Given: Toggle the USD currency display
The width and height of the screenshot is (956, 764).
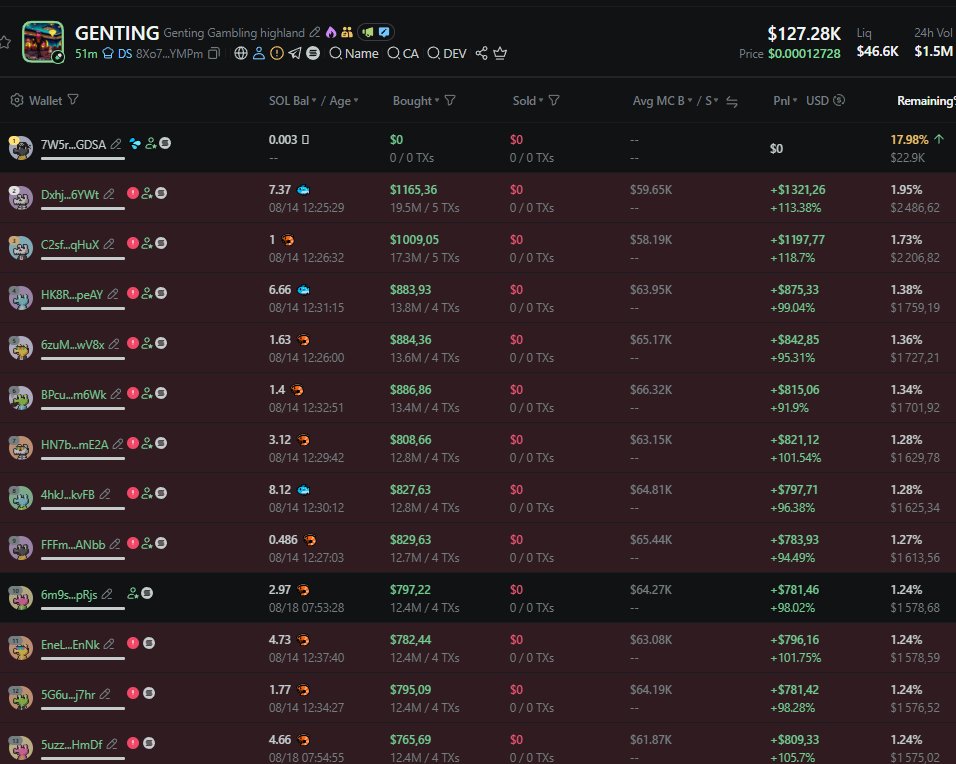Looking at the screenshot, I should coord(826,101).
